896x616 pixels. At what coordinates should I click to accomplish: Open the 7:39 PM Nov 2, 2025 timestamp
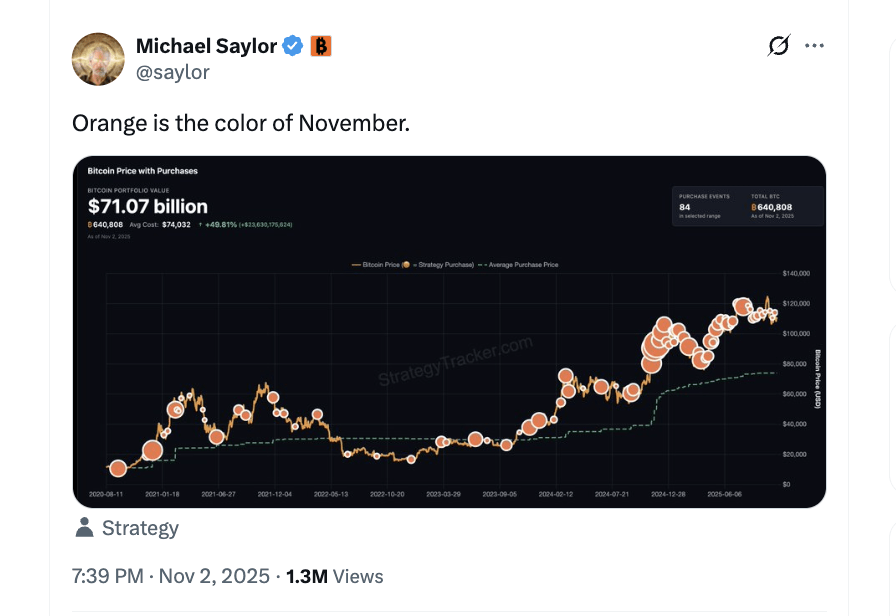(x=171, y=576)
